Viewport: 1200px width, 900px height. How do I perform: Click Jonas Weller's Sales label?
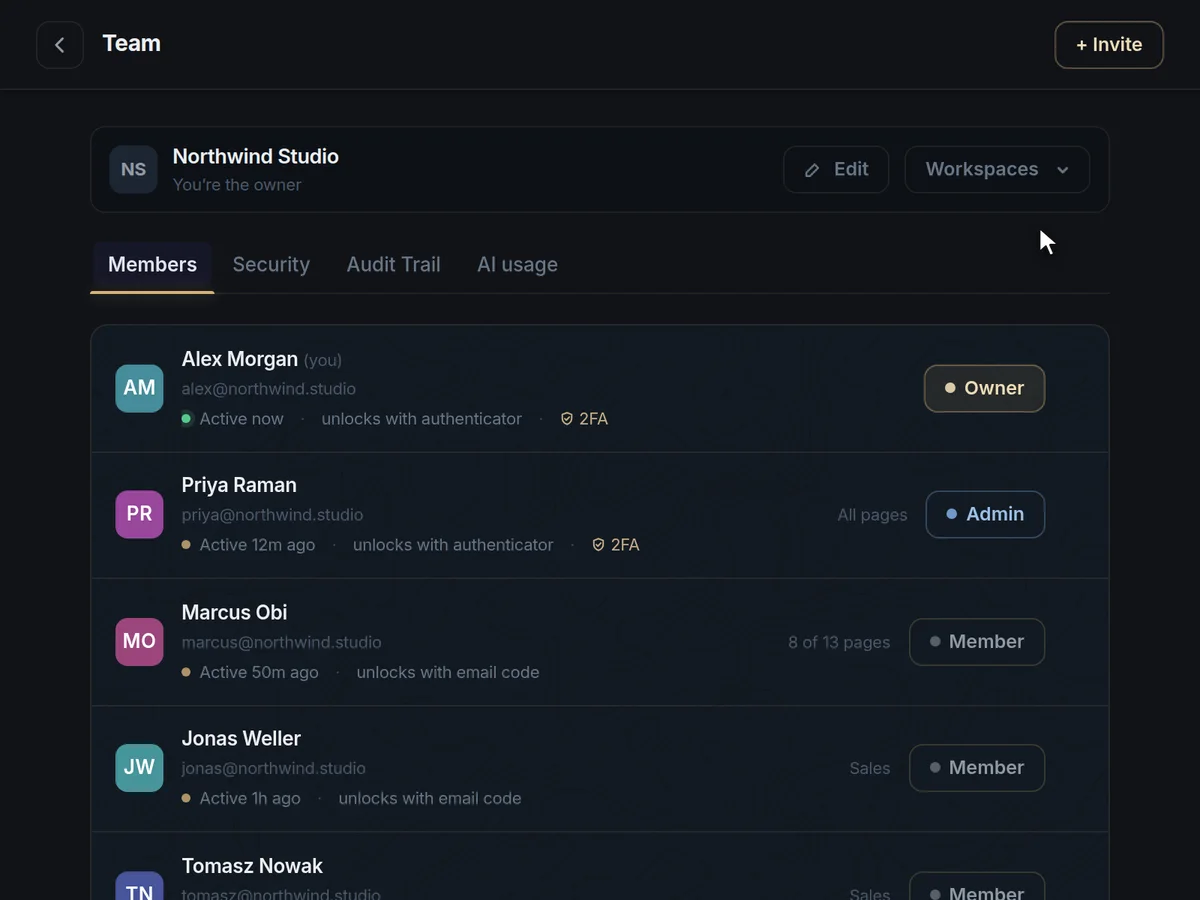[870, 768]
